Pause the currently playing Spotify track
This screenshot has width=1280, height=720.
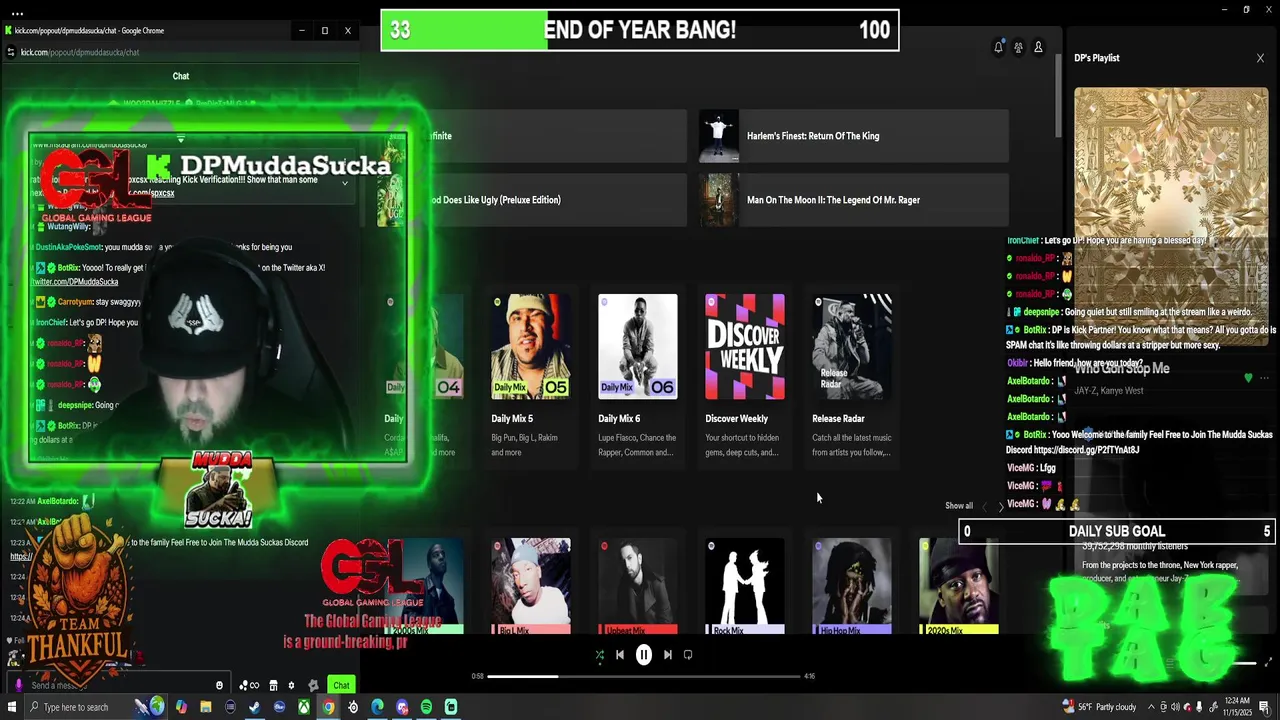(x=644, y=655)
